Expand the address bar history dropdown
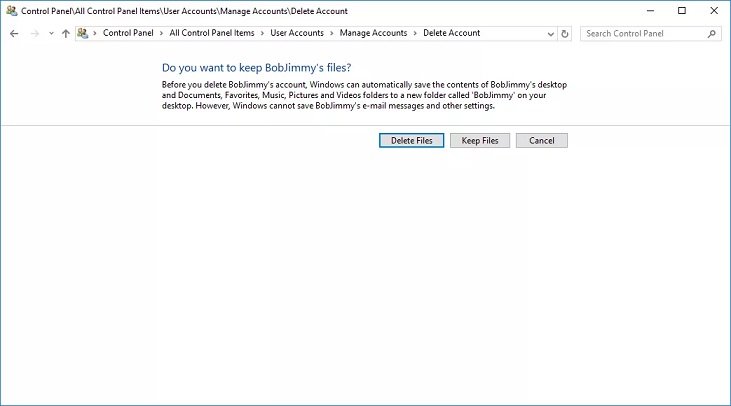731x406 pixels. point(548,33)
